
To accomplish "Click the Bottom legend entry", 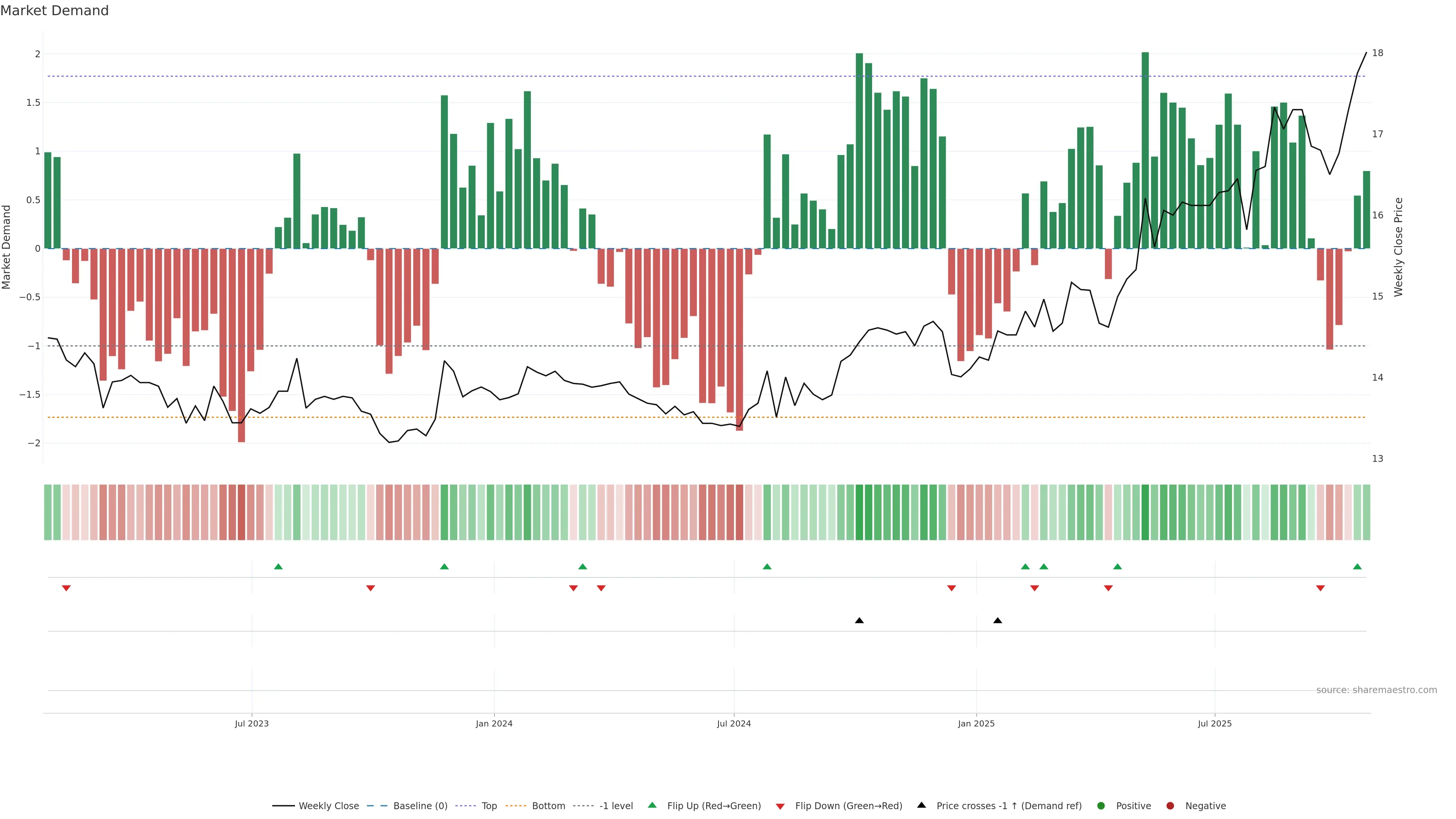I will tap(548, 806).
